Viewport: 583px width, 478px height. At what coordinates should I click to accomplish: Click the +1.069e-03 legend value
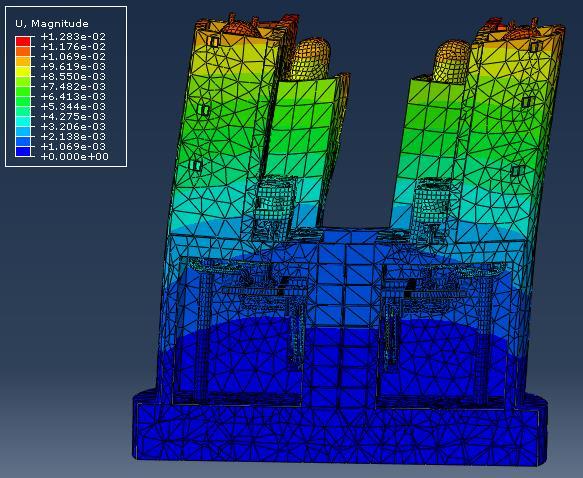coord(73,146)
